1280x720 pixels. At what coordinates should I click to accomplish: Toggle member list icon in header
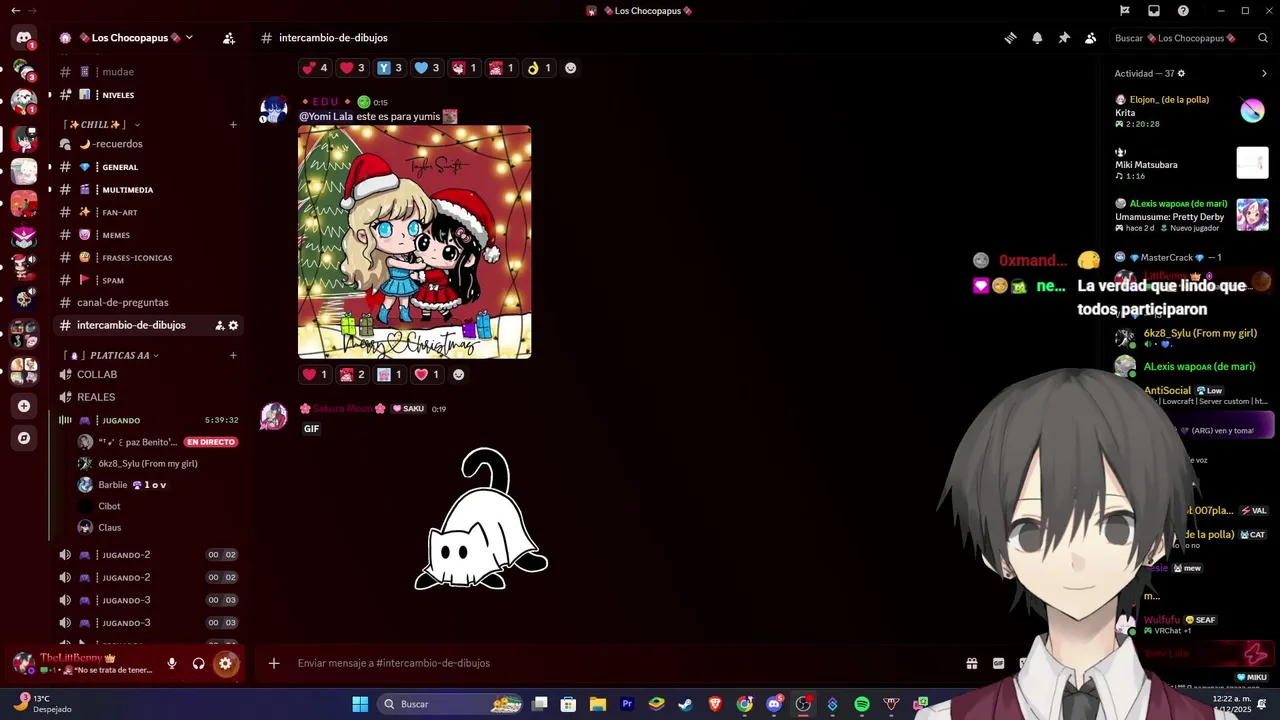pyautogui.click(x=1091, y=38)
